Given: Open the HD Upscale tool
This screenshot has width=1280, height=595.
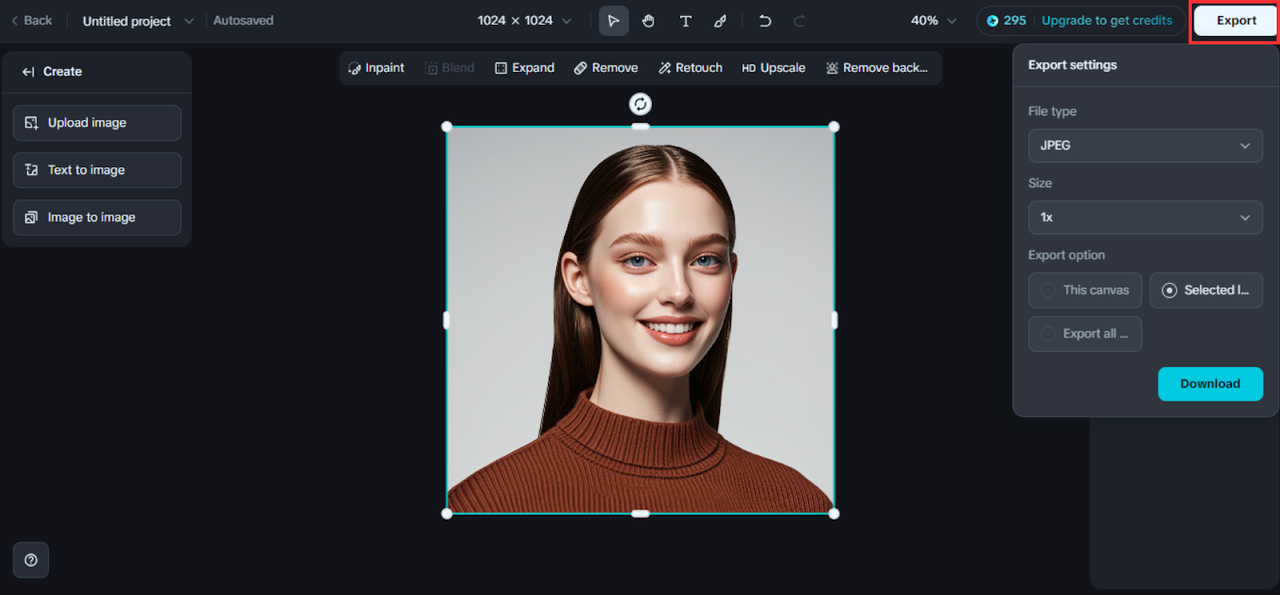Looking at the screenshot, I should click(x=773, y=68).
